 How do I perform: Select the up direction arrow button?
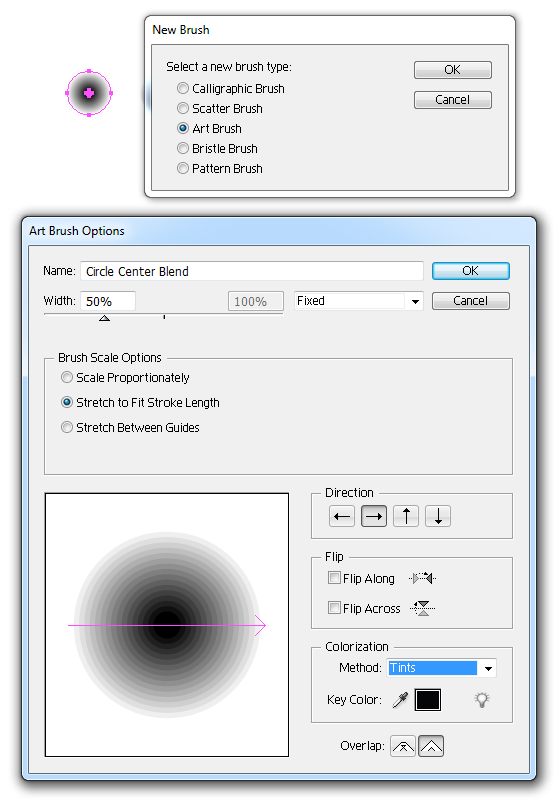406,516
